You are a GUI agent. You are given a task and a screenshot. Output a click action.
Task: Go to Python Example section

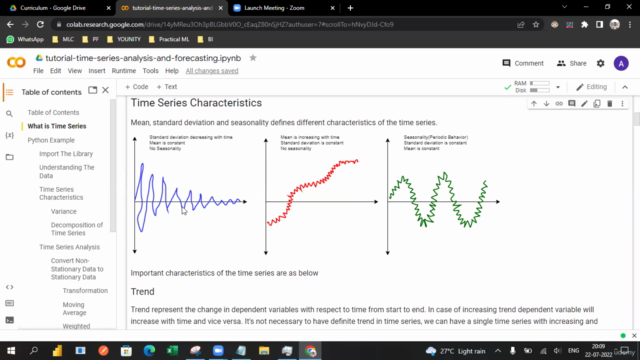coord(51,140)
